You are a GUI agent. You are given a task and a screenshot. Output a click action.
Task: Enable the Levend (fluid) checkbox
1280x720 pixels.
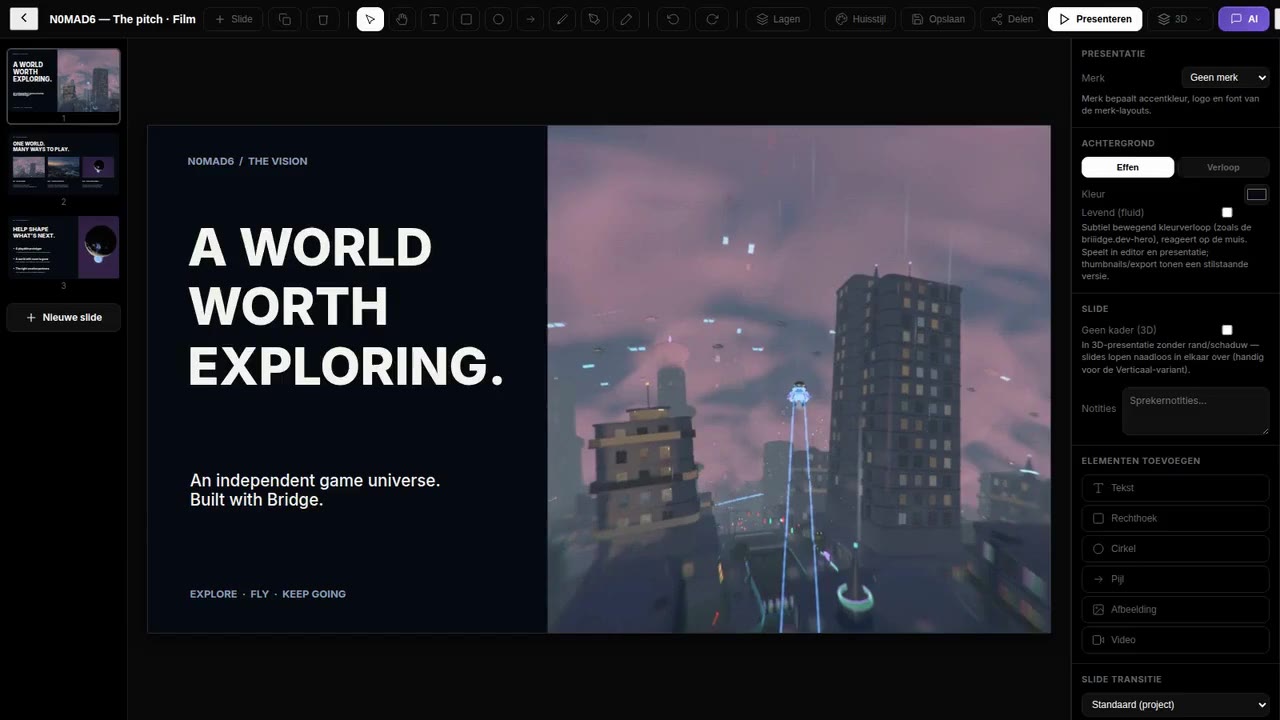tap(1227, 212)
